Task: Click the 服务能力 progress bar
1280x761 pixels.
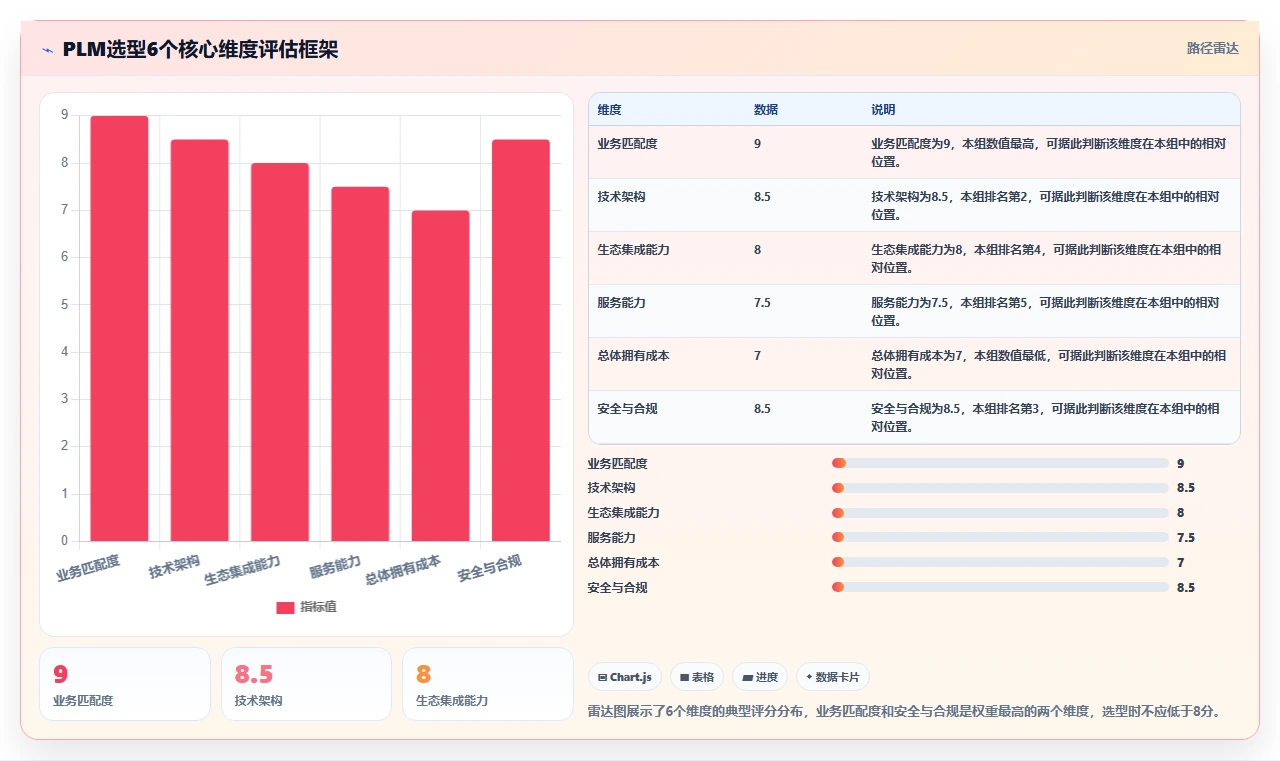Action: pyautogui.click(x=1000, y=538)
